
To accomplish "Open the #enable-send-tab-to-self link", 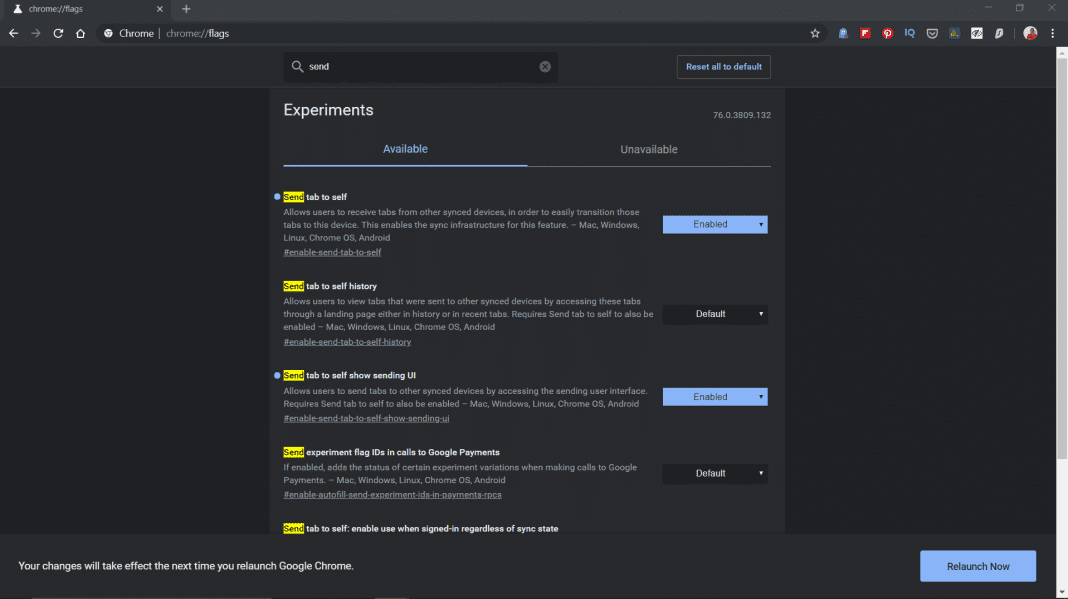I will click(x=332, y=252).
